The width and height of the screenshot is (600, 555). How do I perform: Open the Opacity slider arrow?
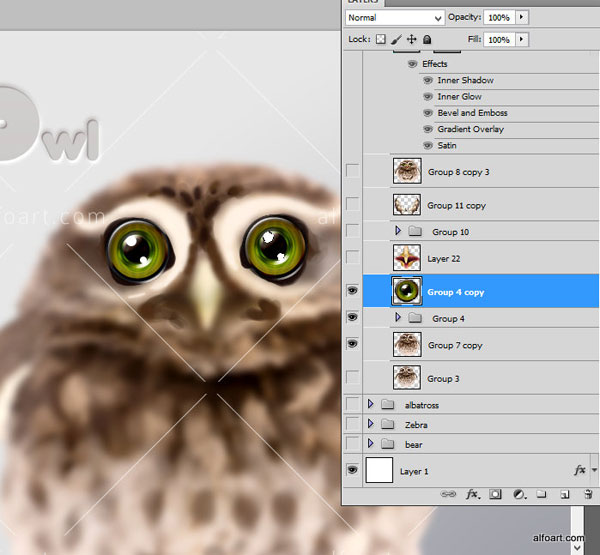tap(522, 17)
